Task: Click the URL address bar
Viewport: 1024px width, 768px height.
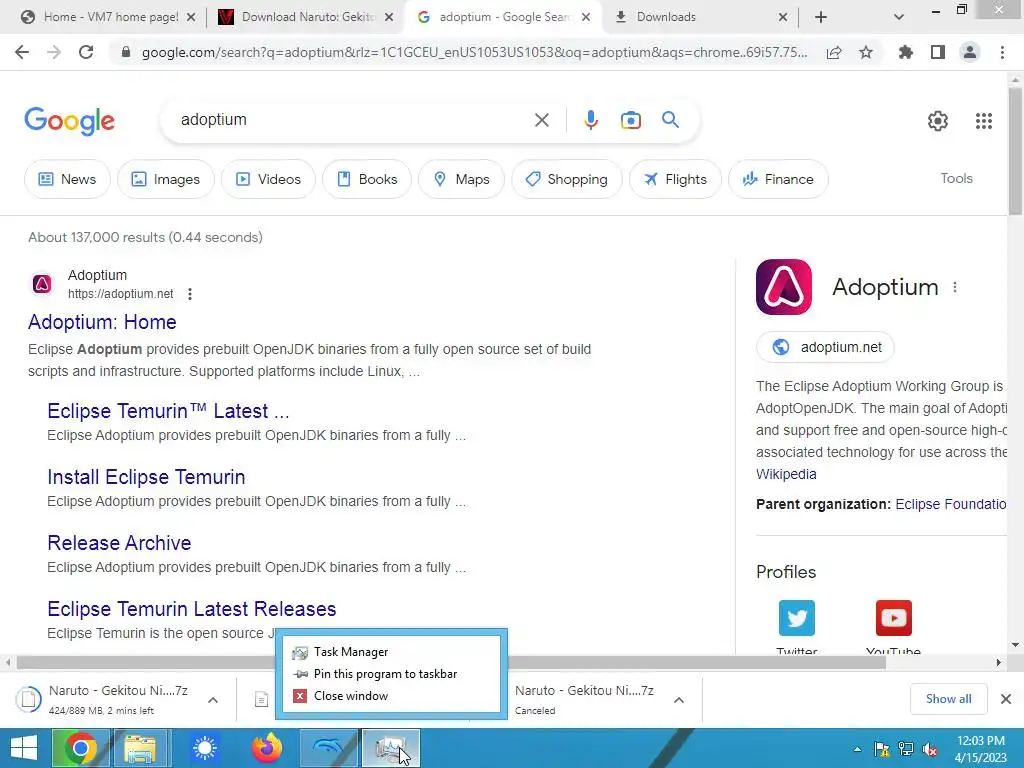Action: pyautogui.click(x=474, y=53)
